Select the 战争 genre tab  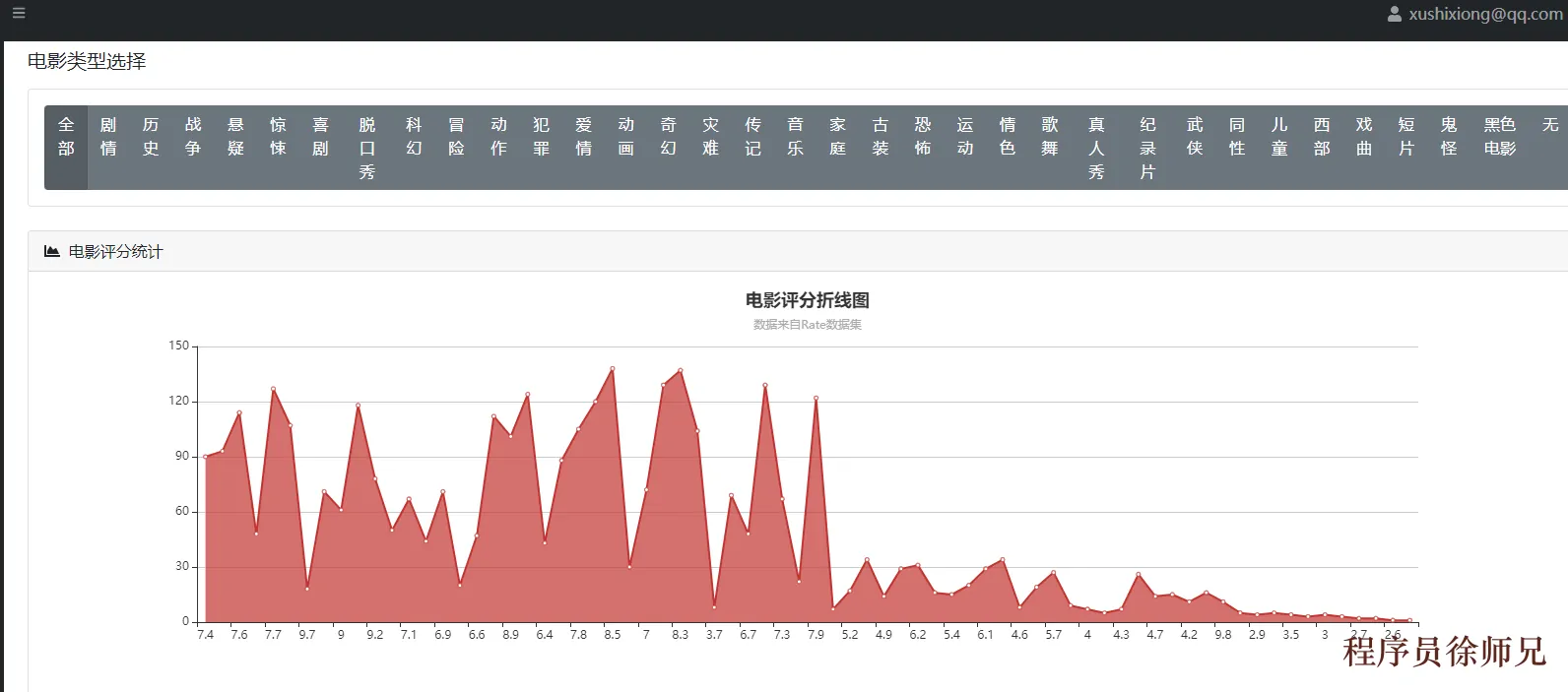[x=193, y=148]
